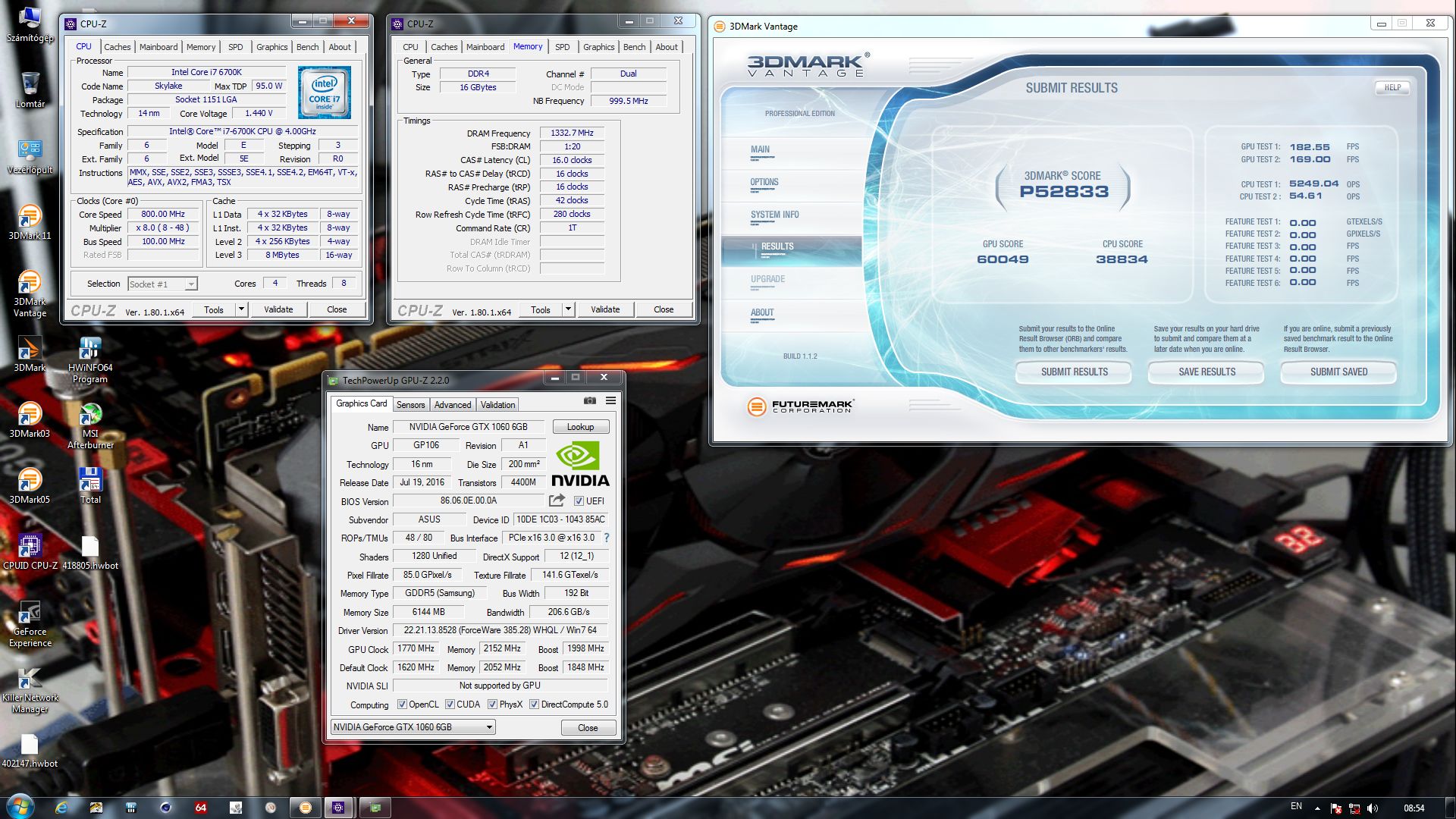The height and width of the screenshot is (819, 1456).
Task: Toggle the PhysX computing checkbox
Action: click(x=493, y=704)
